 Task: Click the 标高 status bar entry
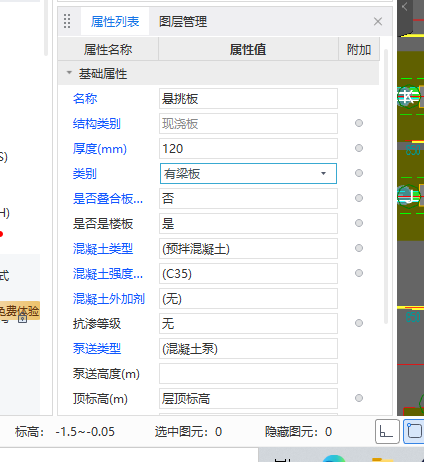pos(65,432)
